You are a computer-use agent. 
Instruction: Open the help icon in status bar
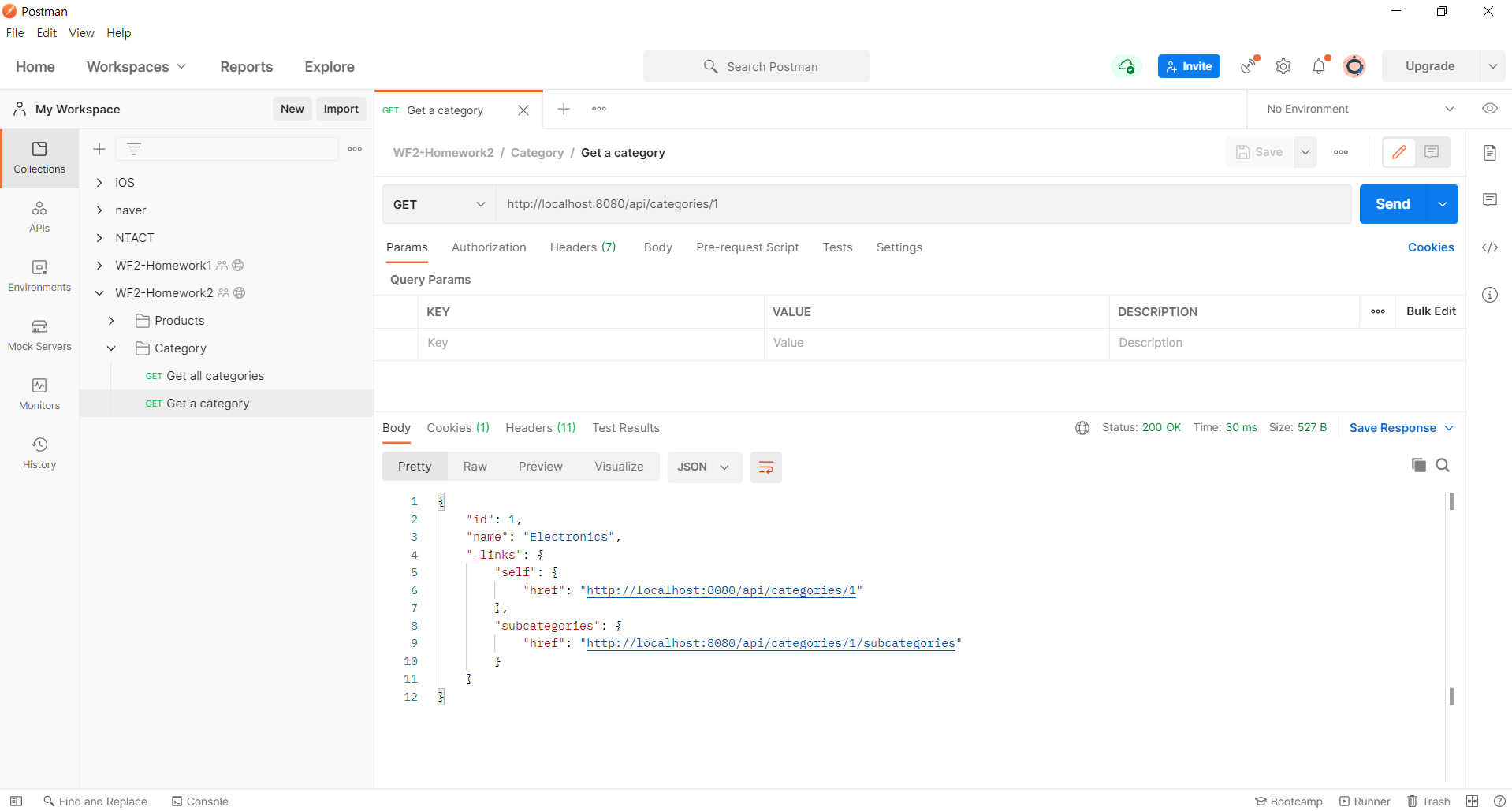pyautogui.click(x=1499, y=801)
